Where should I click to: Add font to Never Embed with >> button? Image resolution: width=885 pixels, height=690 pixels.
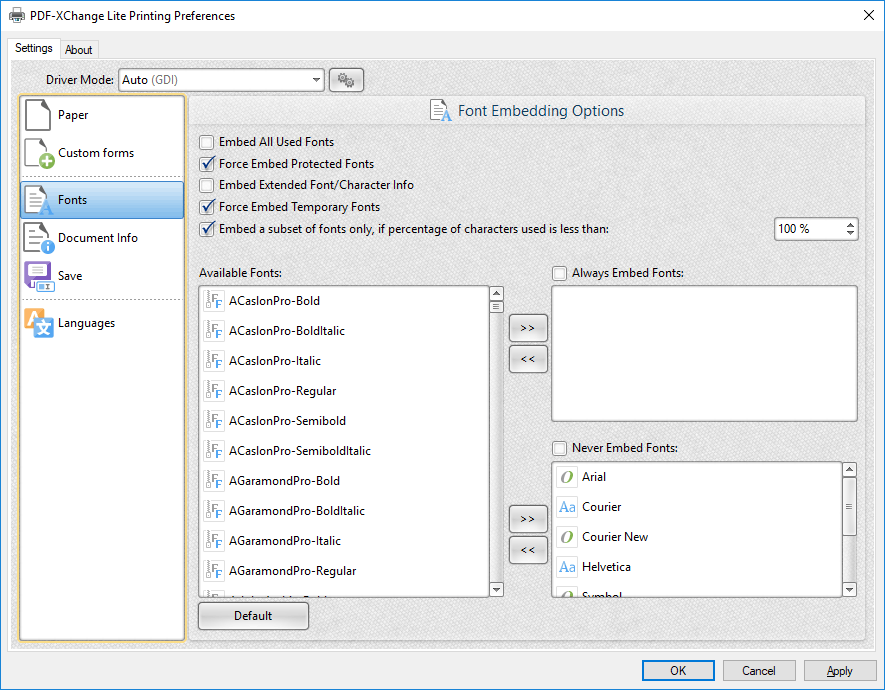coord(528,519)
